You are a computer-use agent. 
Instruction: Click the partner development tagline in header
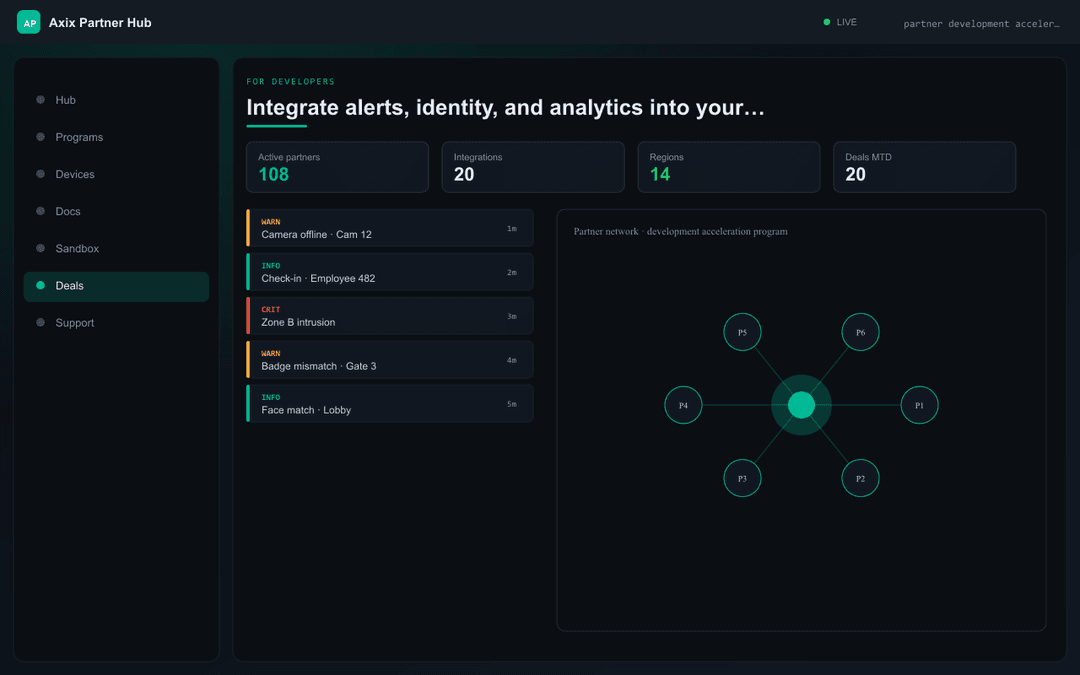pos(981,23)
